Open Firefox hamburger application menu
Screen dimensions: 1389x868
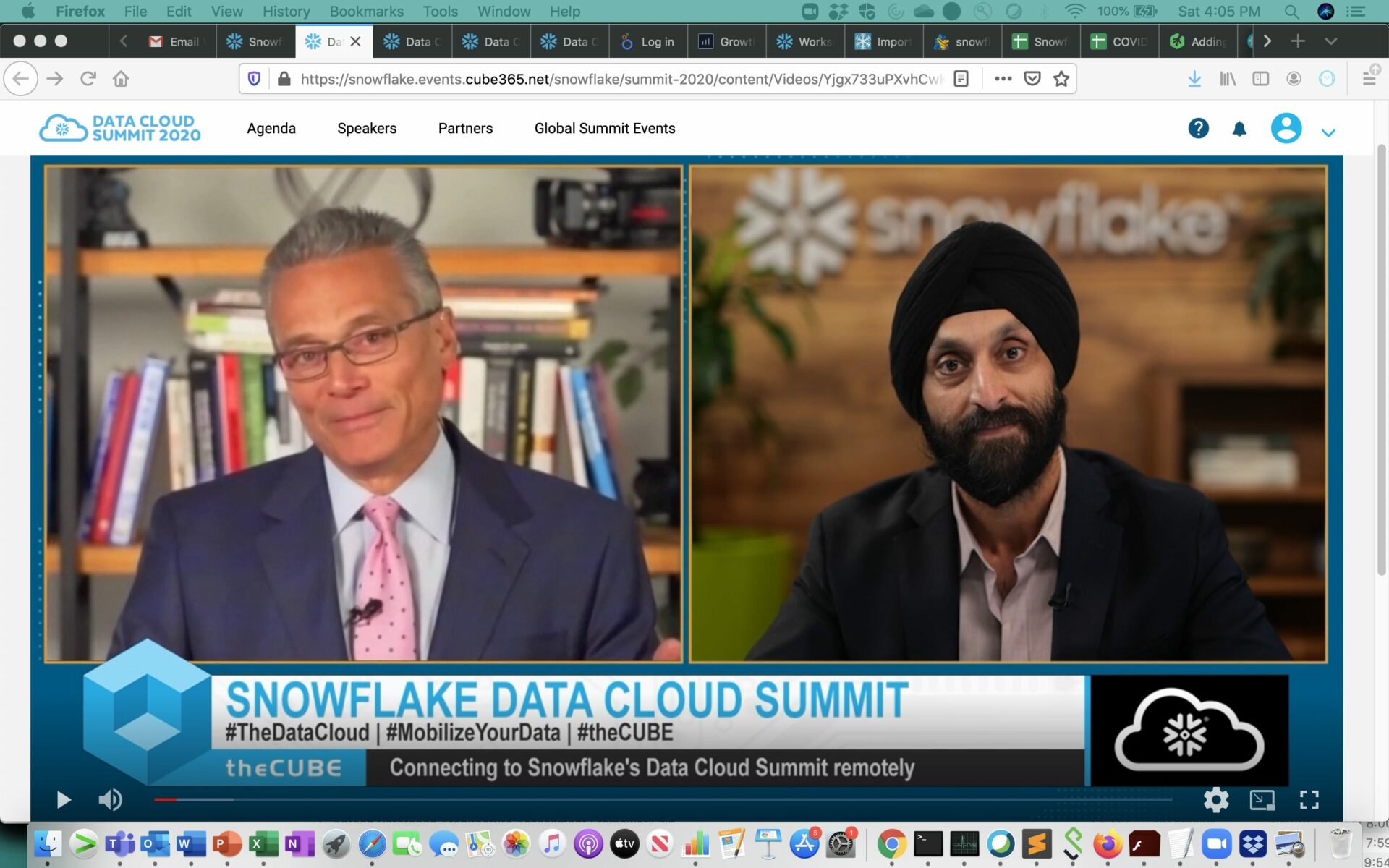(1370, 77)
